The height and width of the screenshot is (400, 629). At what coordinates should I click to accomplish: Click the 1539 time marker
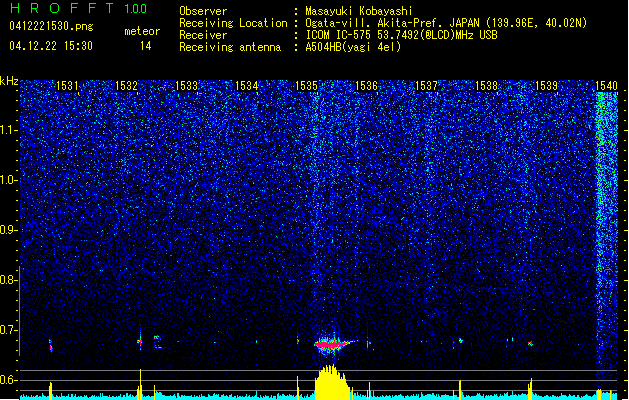click(546, 85)
